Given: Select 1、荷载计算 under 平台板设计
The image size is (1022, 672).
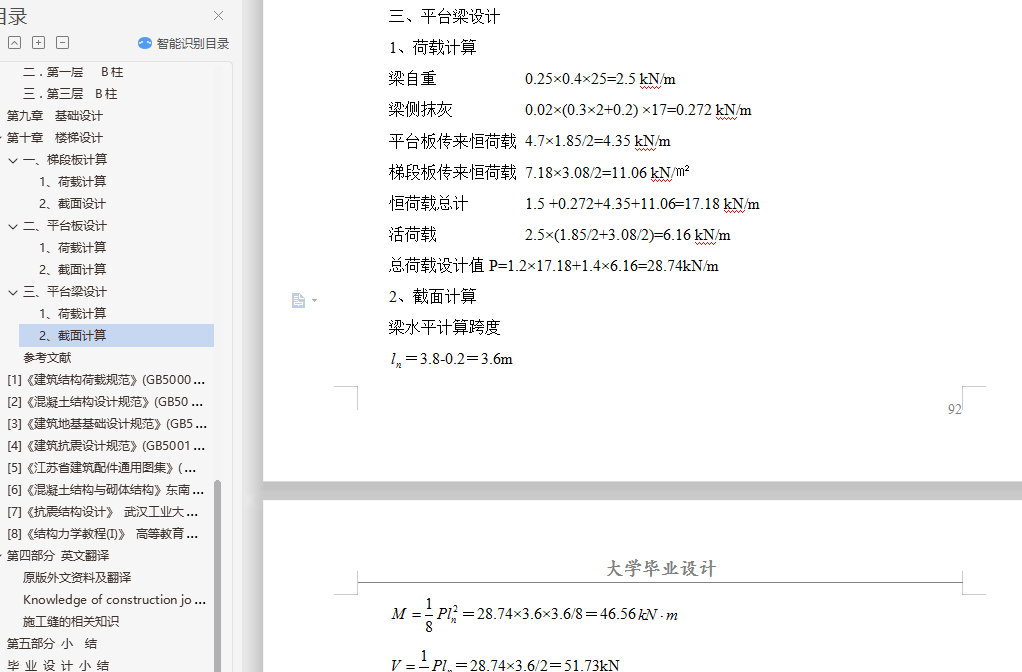Looking at the screenshot, I should click(72, 248).
